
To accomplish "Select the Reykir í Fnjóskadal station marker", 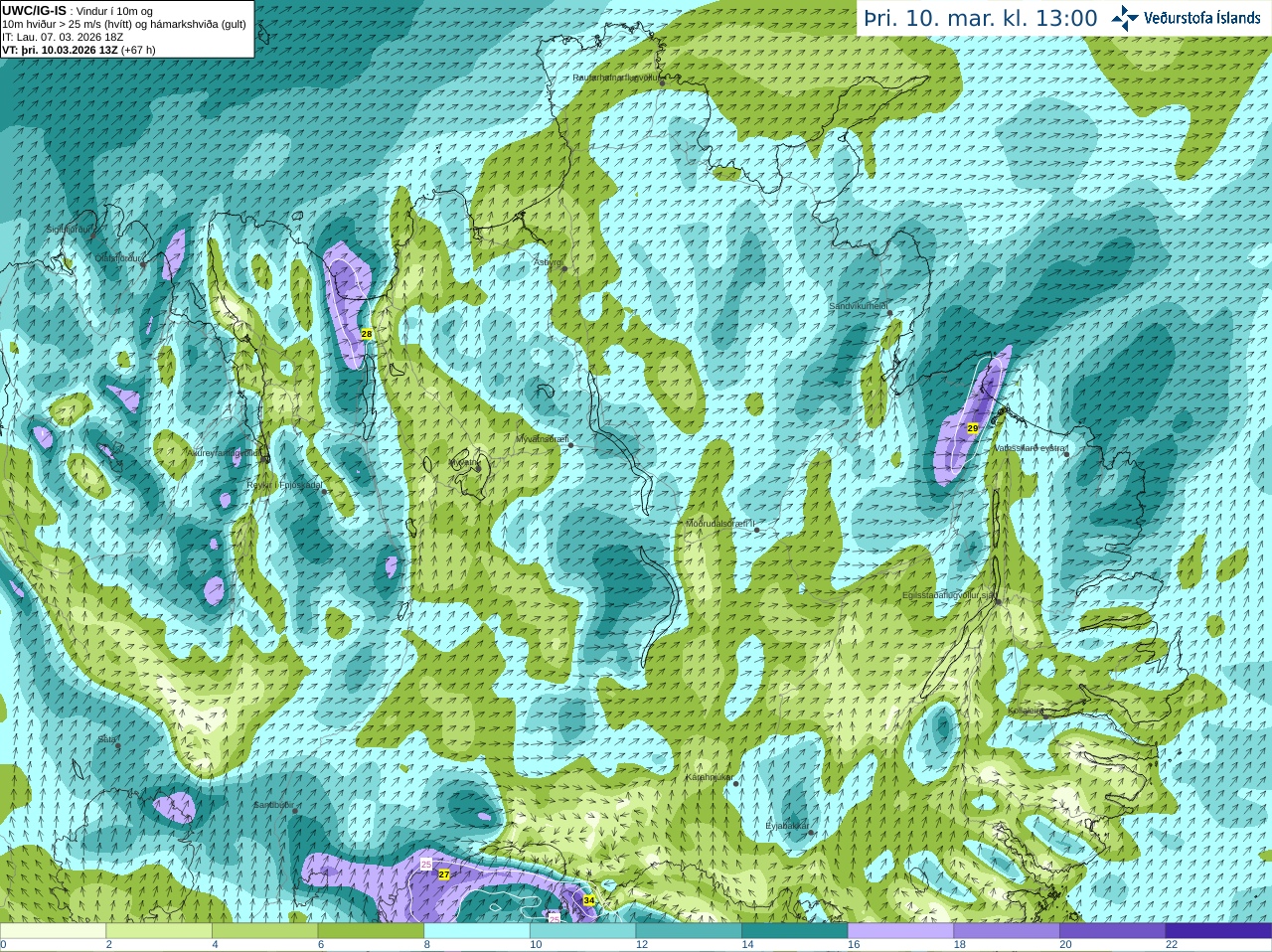I will coord(324,492).
